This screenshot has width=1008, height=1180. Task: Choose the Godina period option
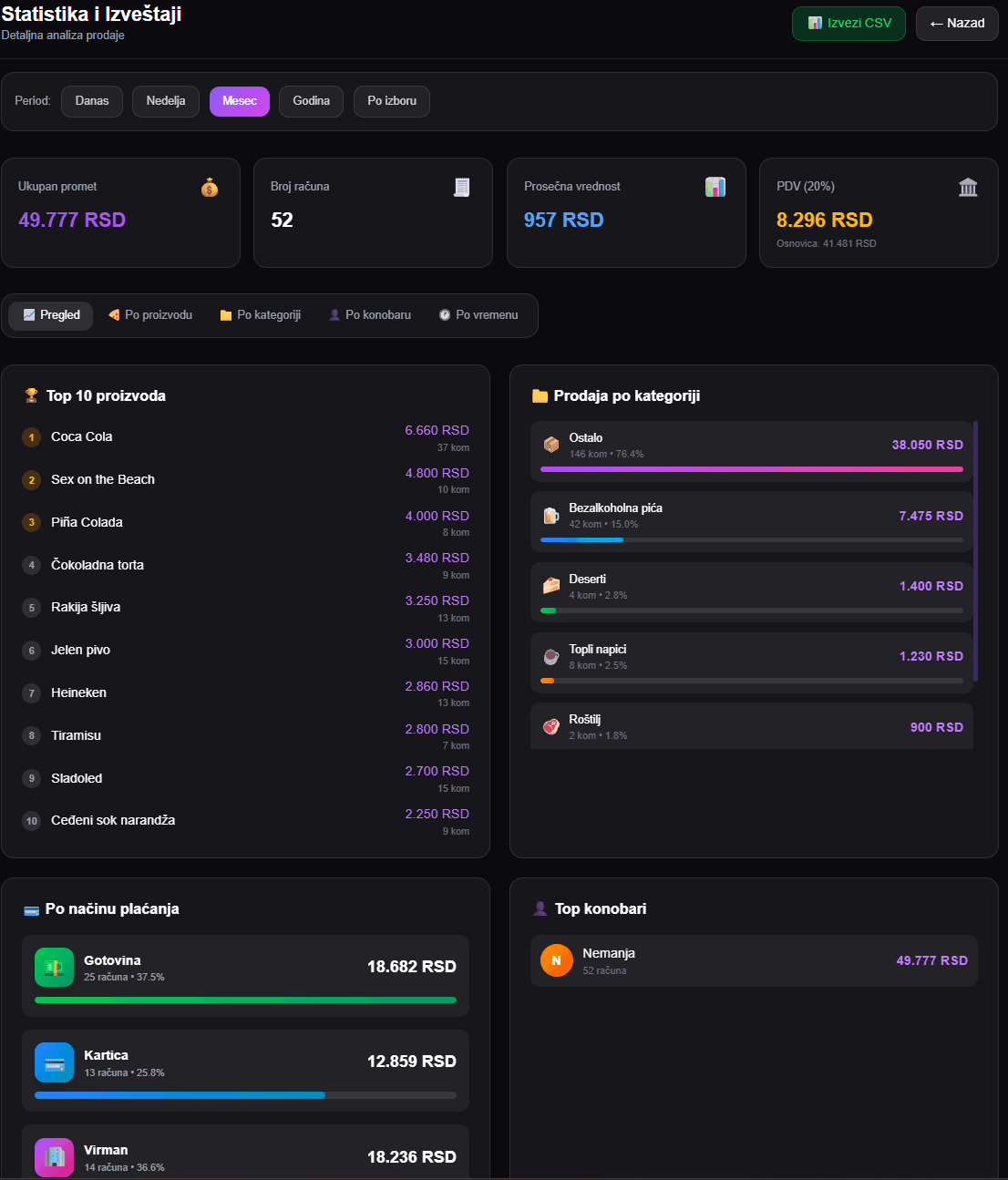(312, 101)
